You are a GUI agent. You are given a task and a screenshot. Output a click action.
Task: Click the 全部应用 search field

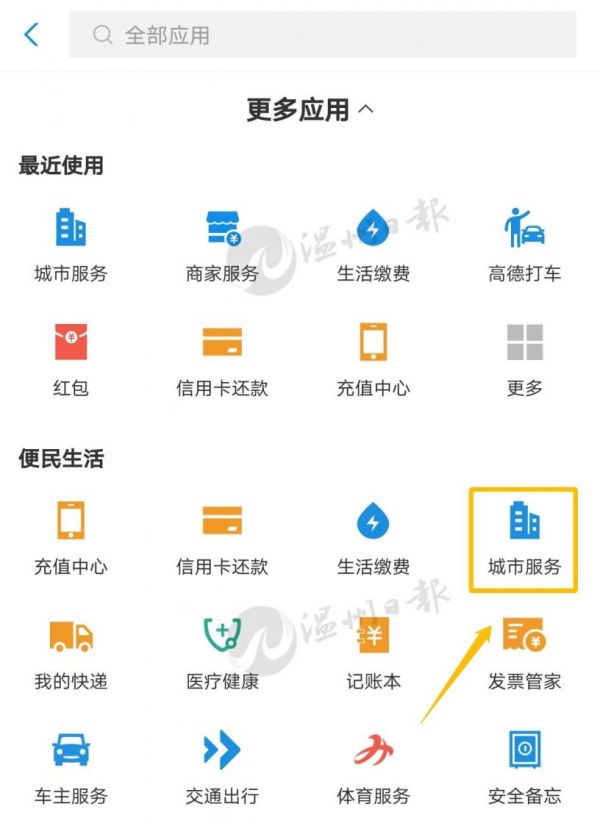[322, 35]
